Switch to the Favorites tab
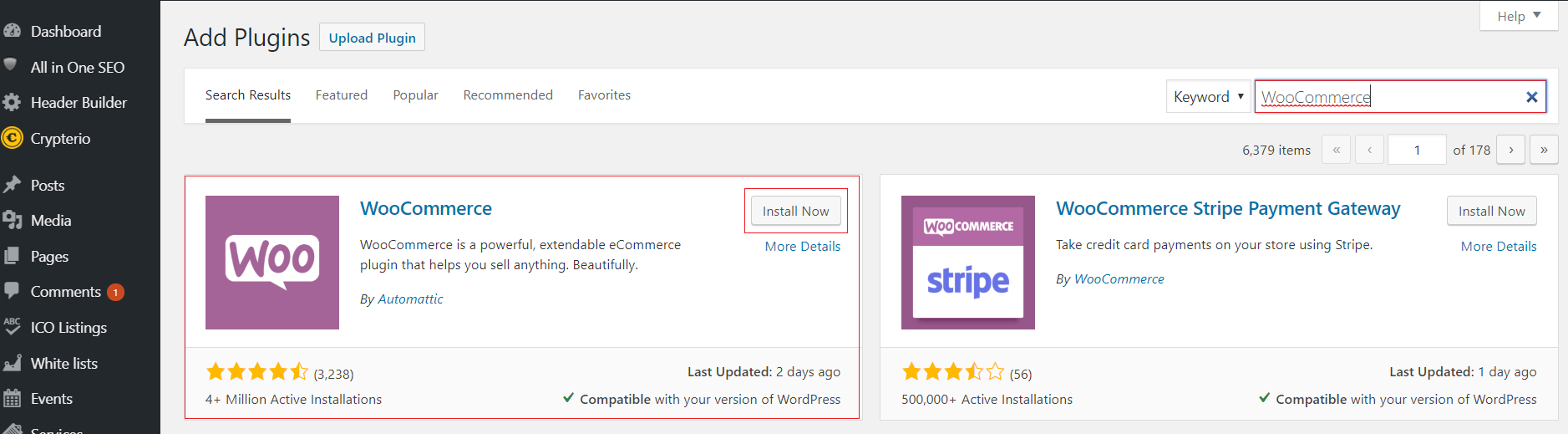The image size is (1568, 434). pos(604,94)
